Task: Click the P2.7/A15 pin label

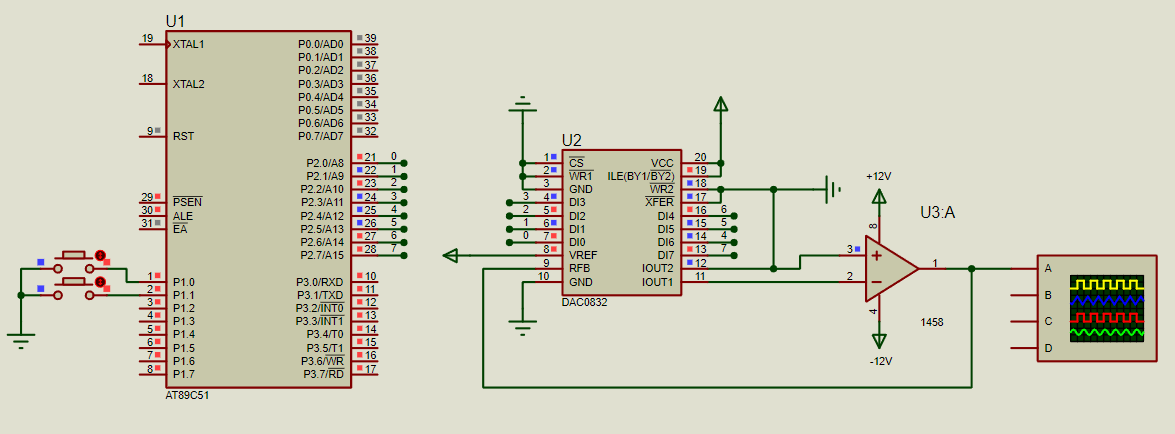Action: coord(322,256)
